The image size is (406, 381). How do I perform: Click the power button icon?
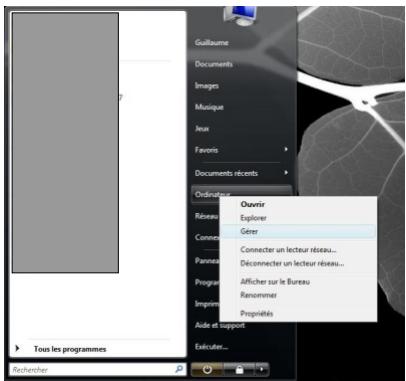[x=207, y=369]
